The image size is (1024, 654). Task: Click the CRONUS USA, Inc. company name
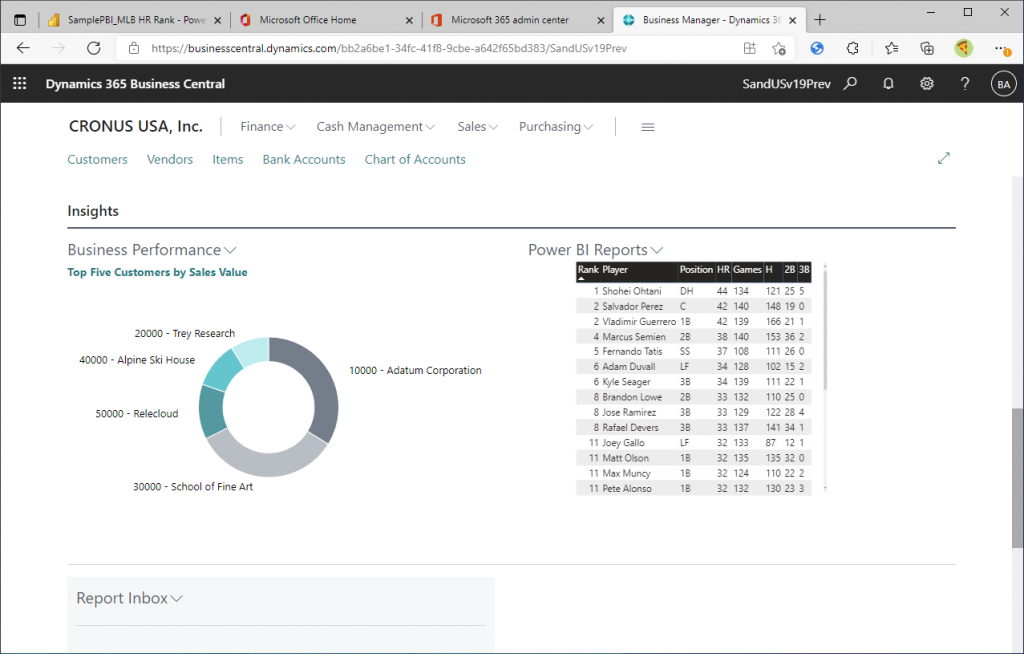click(136, 126)
